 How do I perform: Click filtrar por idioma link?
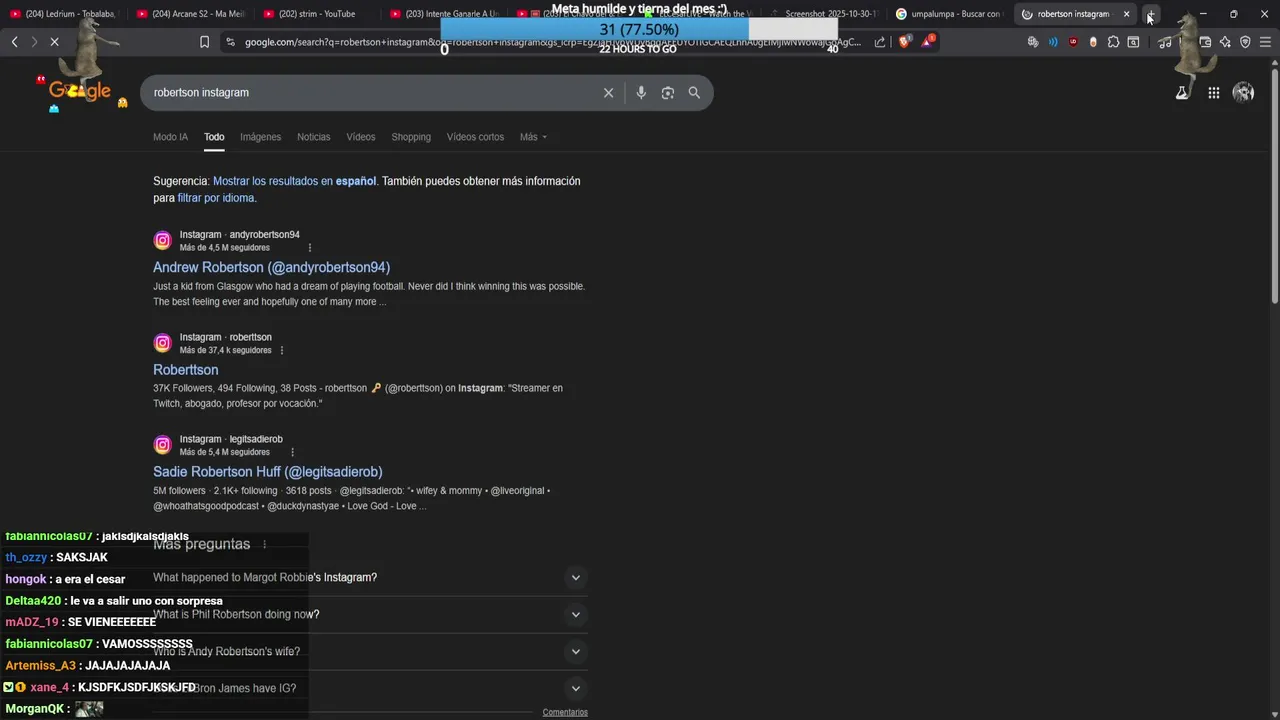(215, 198)
